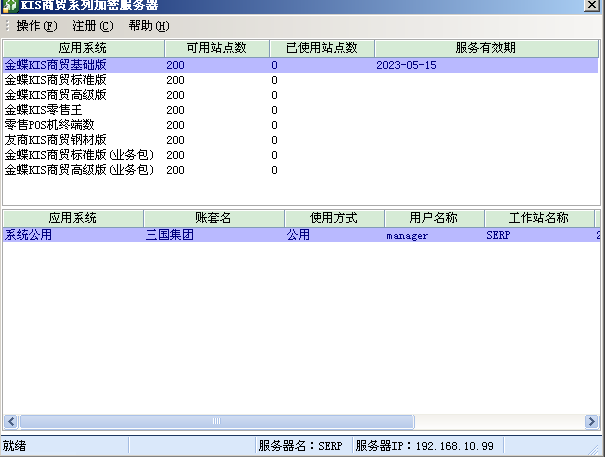Click the 使用方式 column header
Screen dimensions: 605x457
point(334,218)
